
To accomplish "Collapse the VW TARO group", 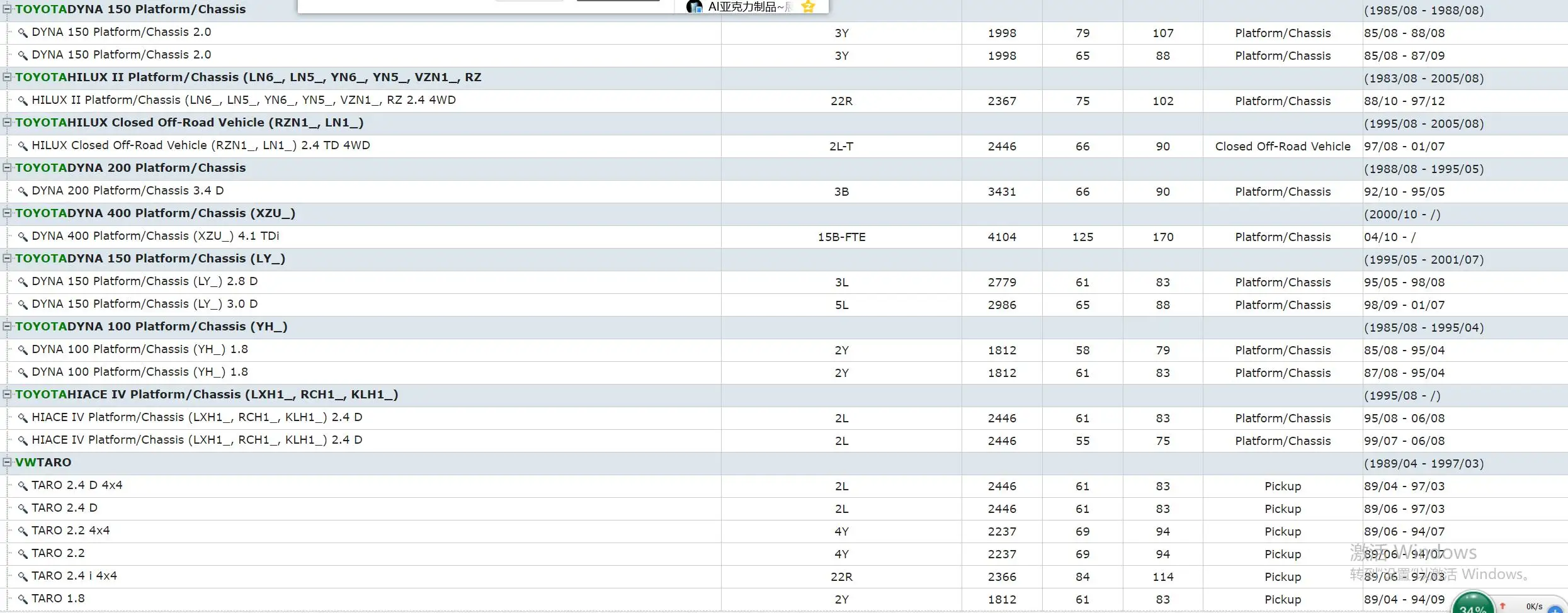I will (8, 462).
